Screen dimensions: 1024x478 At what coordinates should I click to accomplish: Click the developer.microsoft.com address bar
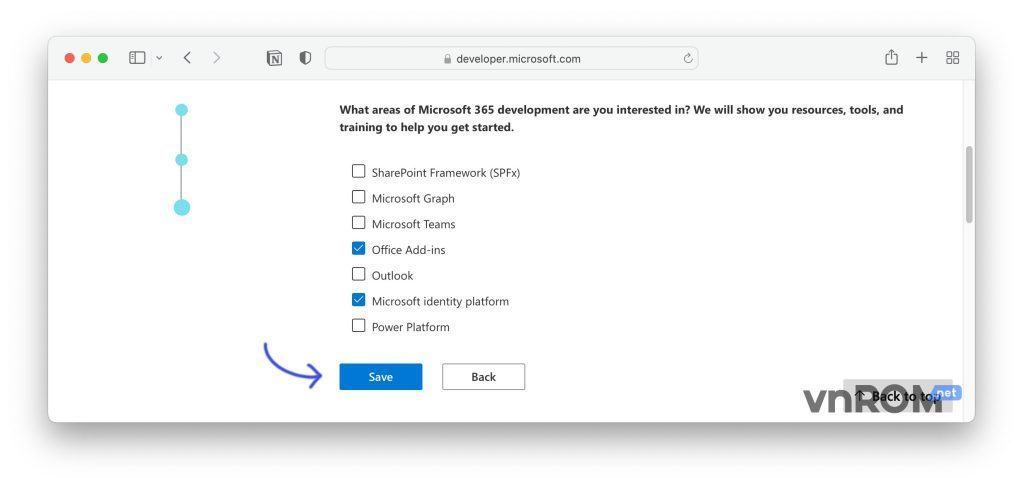[x=512, y=58]
